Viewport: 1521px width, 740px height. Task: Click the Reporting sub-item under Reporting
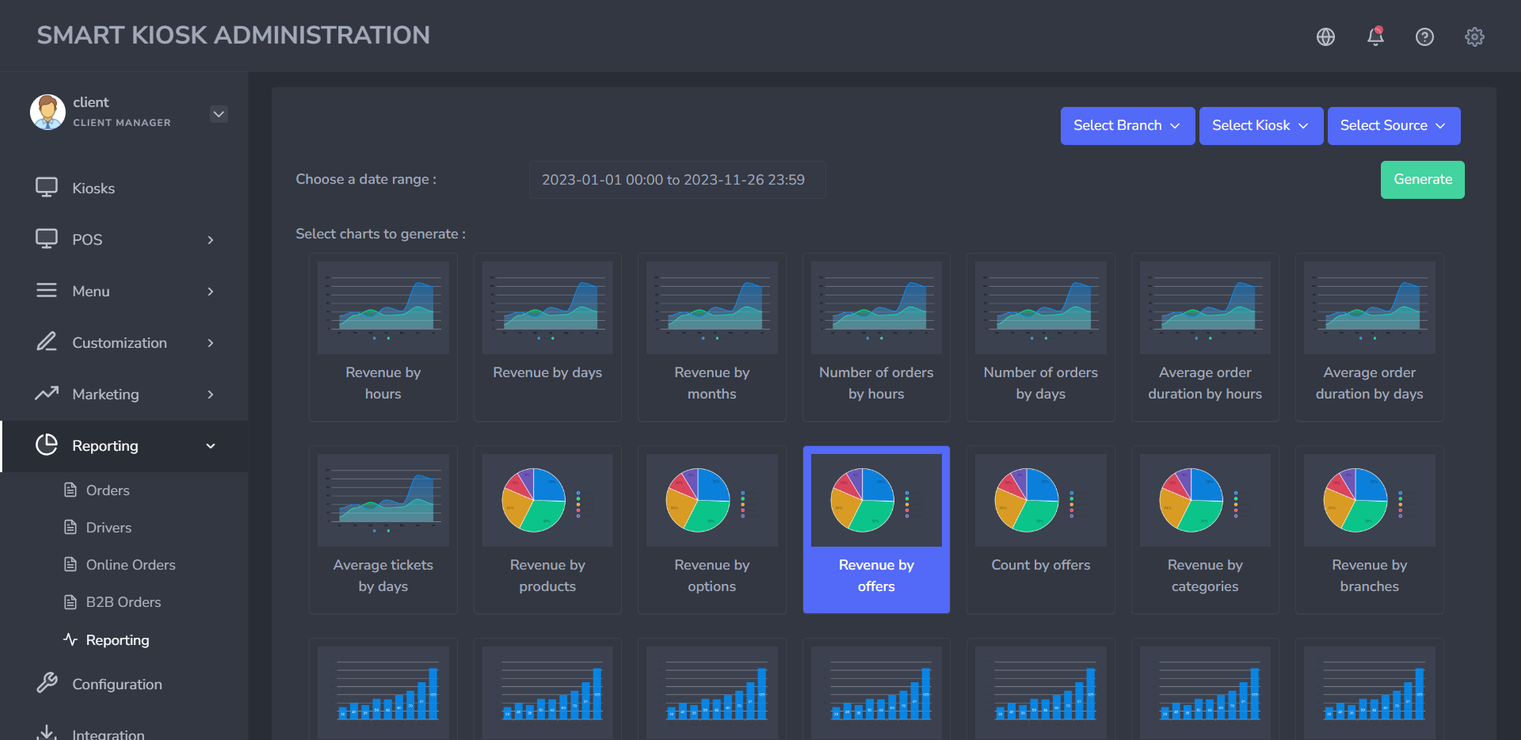117,640
